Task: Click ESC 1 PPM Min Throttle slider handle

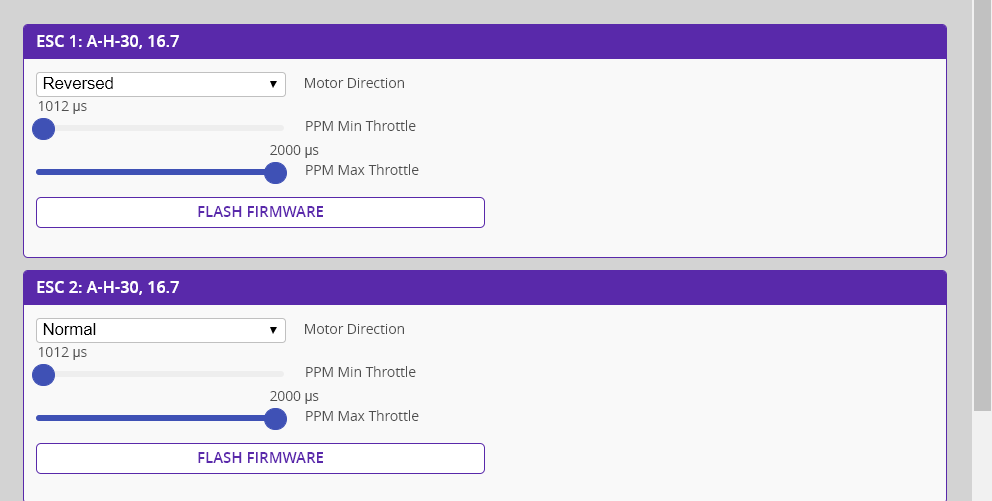Action: pyautogui.click(x=43, y=129)
